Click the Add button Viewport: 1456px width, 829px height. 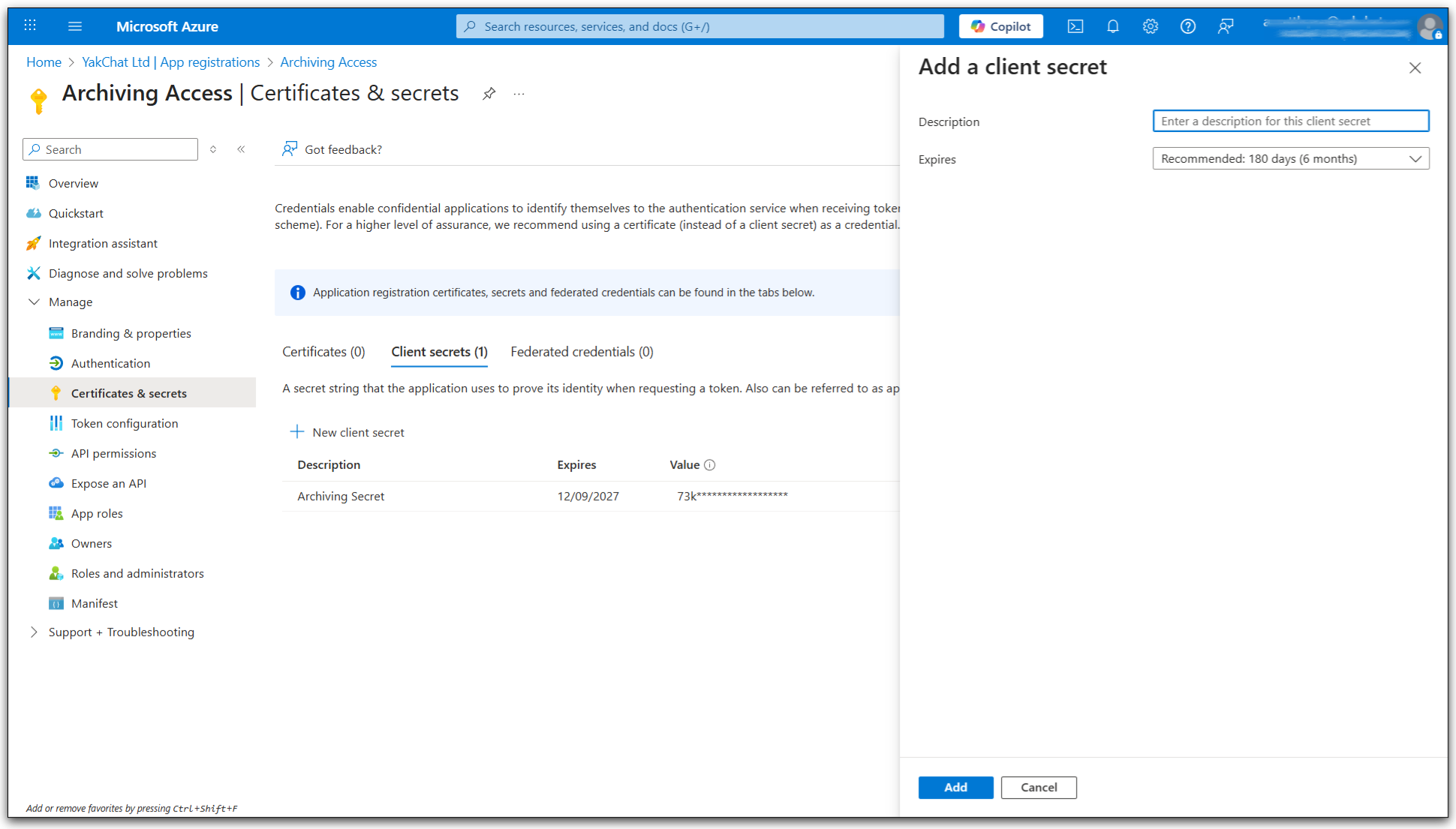click(955, 787)
